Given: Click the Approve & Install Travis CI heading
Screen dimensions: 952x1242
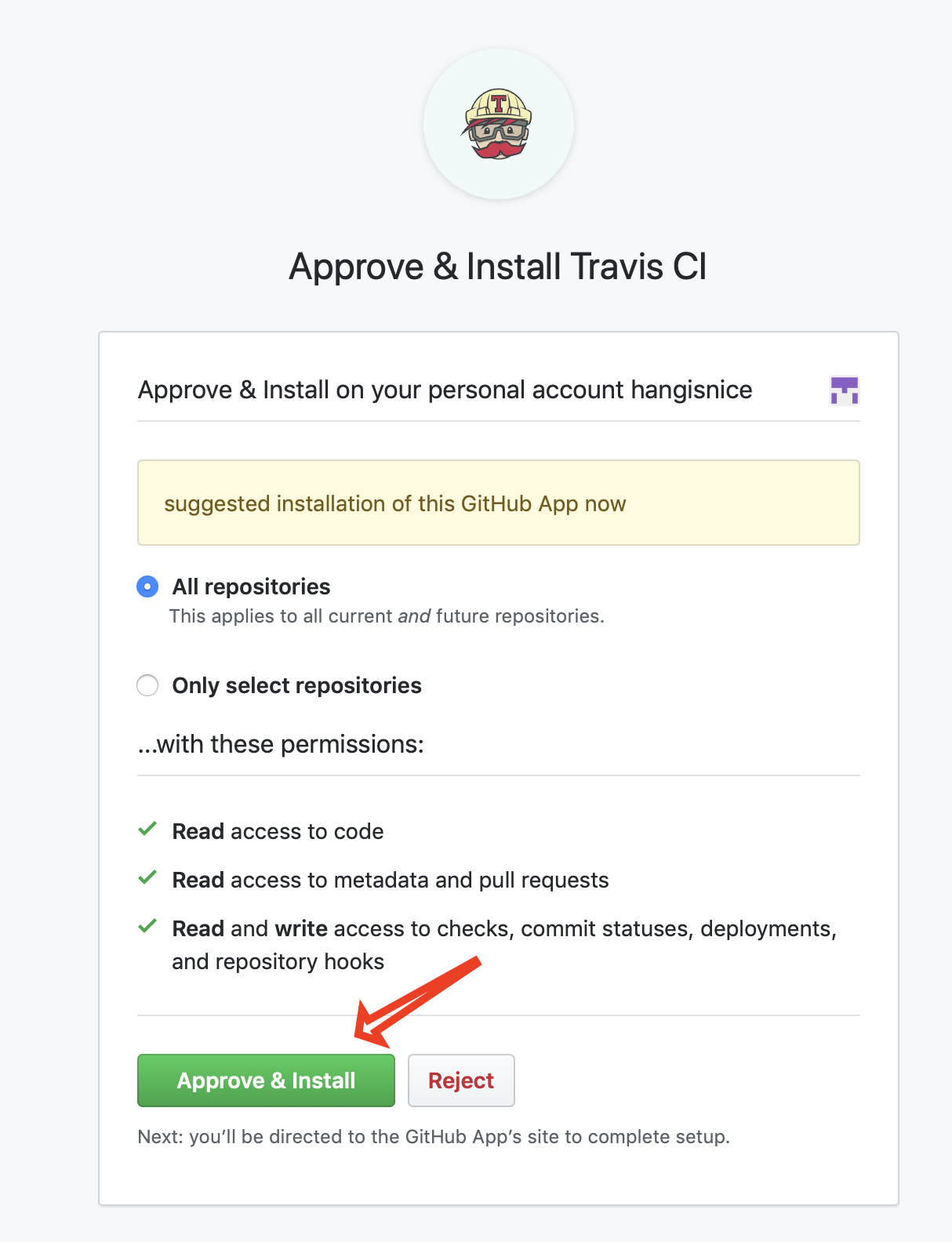Looking at the screenshot, I should (498, 267).
